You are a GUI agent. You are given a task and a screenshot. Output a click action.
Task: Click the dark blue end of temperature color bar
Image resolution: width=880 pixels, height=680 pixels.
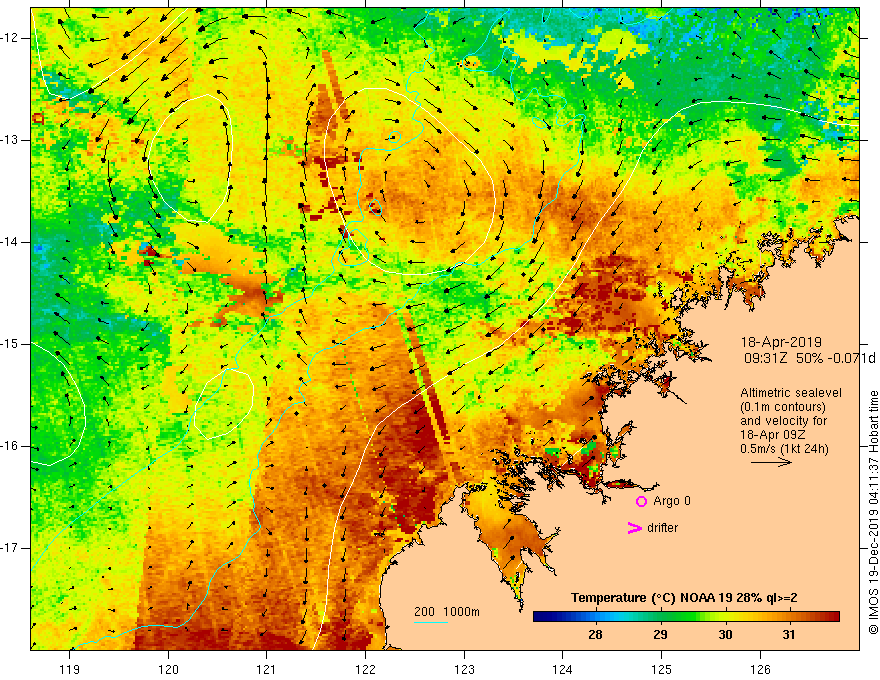coord(542,617)
